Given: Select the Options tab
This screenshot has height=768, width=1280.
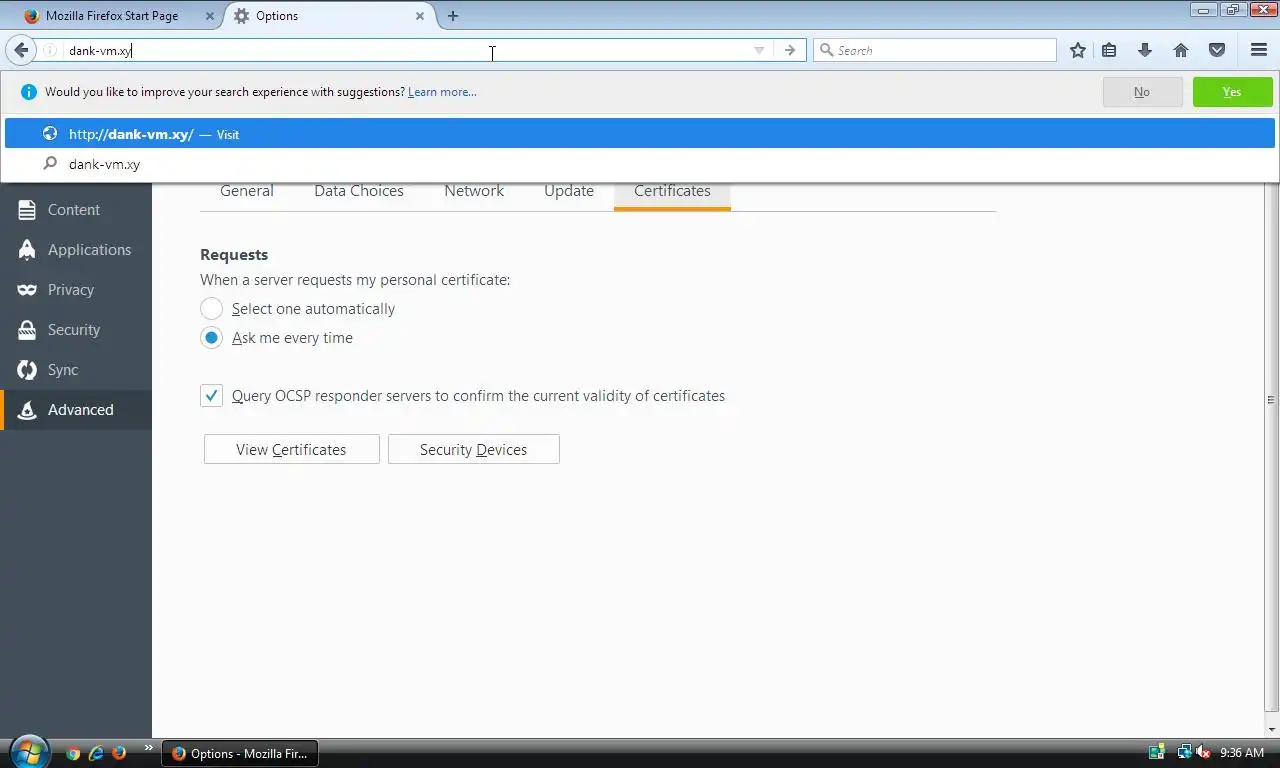Looking at the screenshot, I should 330,16.
